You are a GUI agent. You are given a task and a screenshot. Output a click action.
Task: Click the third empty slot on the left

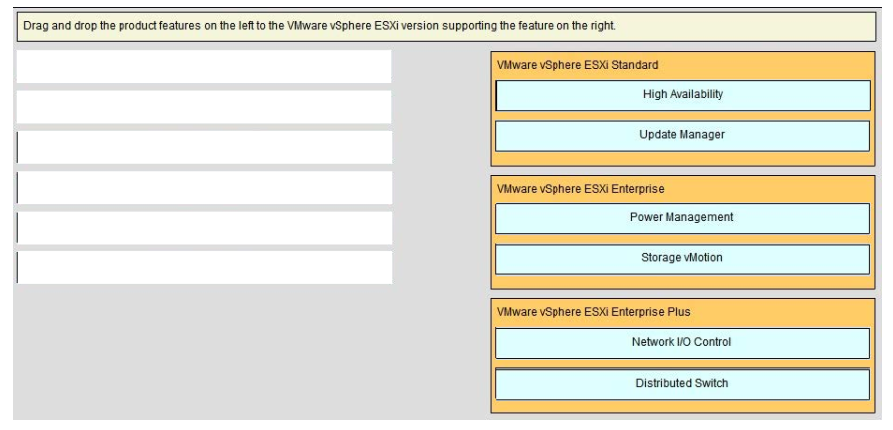click(x=204, y=148)
